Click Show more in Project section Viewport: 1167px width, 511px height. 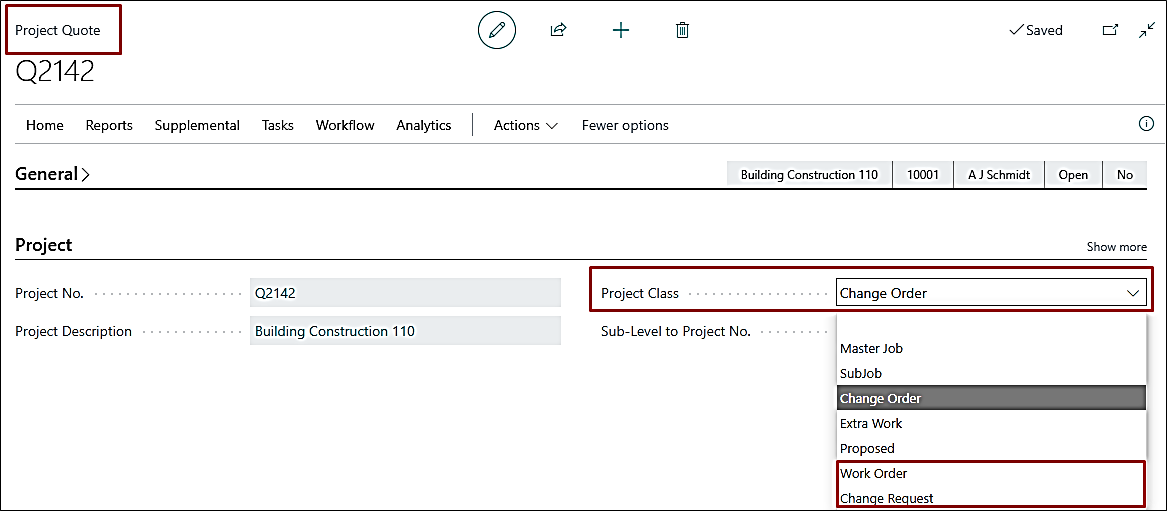(1116, 247)
